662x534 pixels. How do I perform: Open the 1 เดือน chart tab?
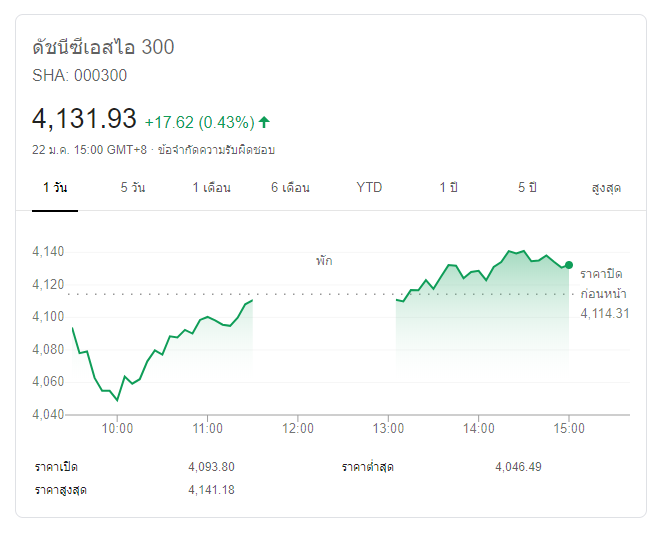pyautogui.click(x=212, y=187)
